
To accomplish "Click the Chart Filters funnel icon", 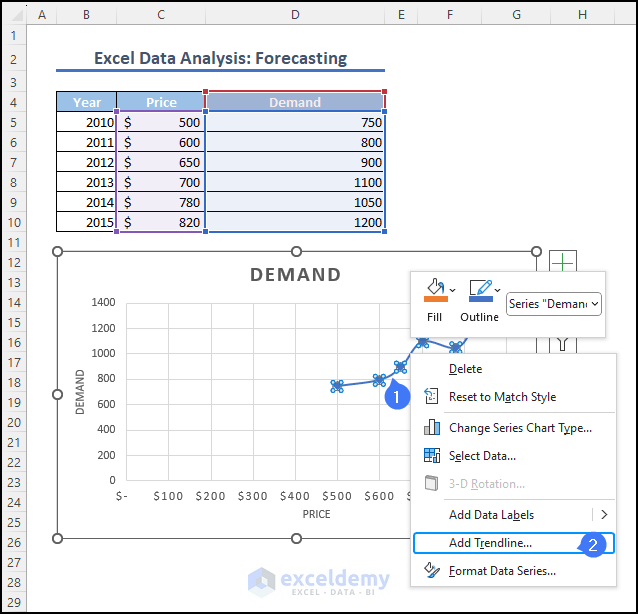I will coord(563,344).
